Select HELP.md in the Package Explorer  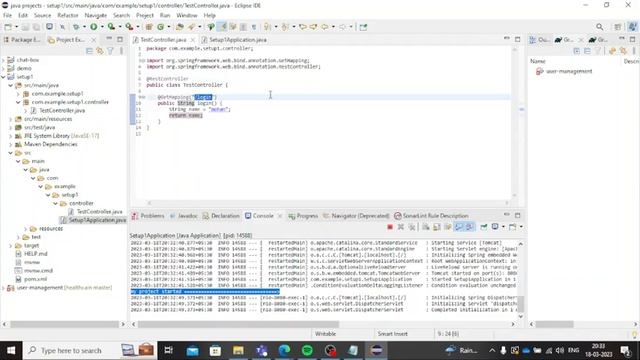click(36, 254)
